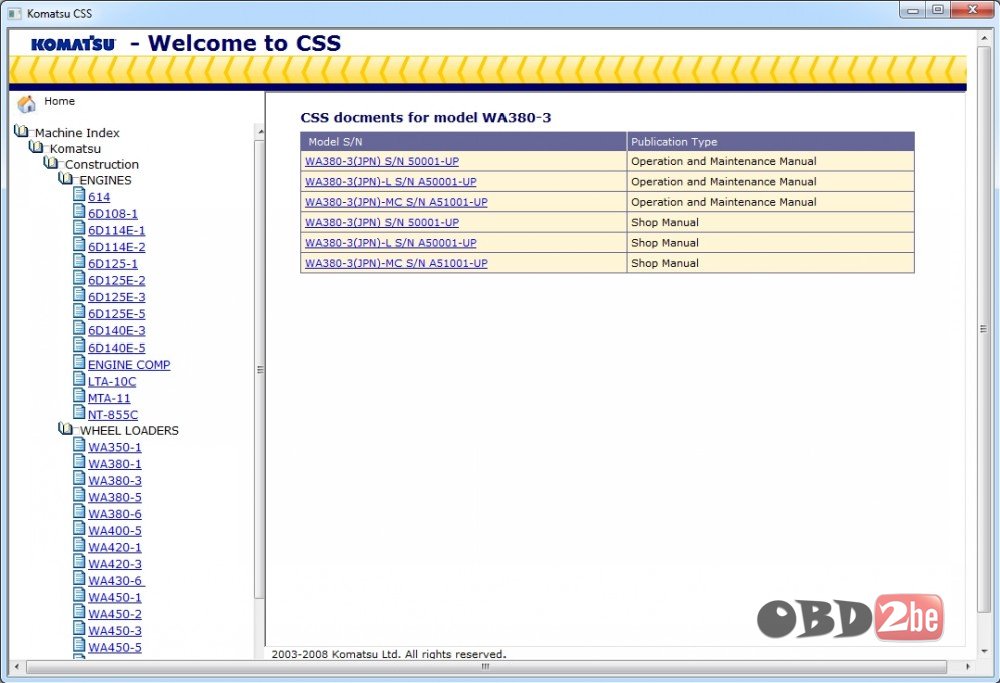
Task: Maximize the Komatsu CSS window
Action: point(938,10)
